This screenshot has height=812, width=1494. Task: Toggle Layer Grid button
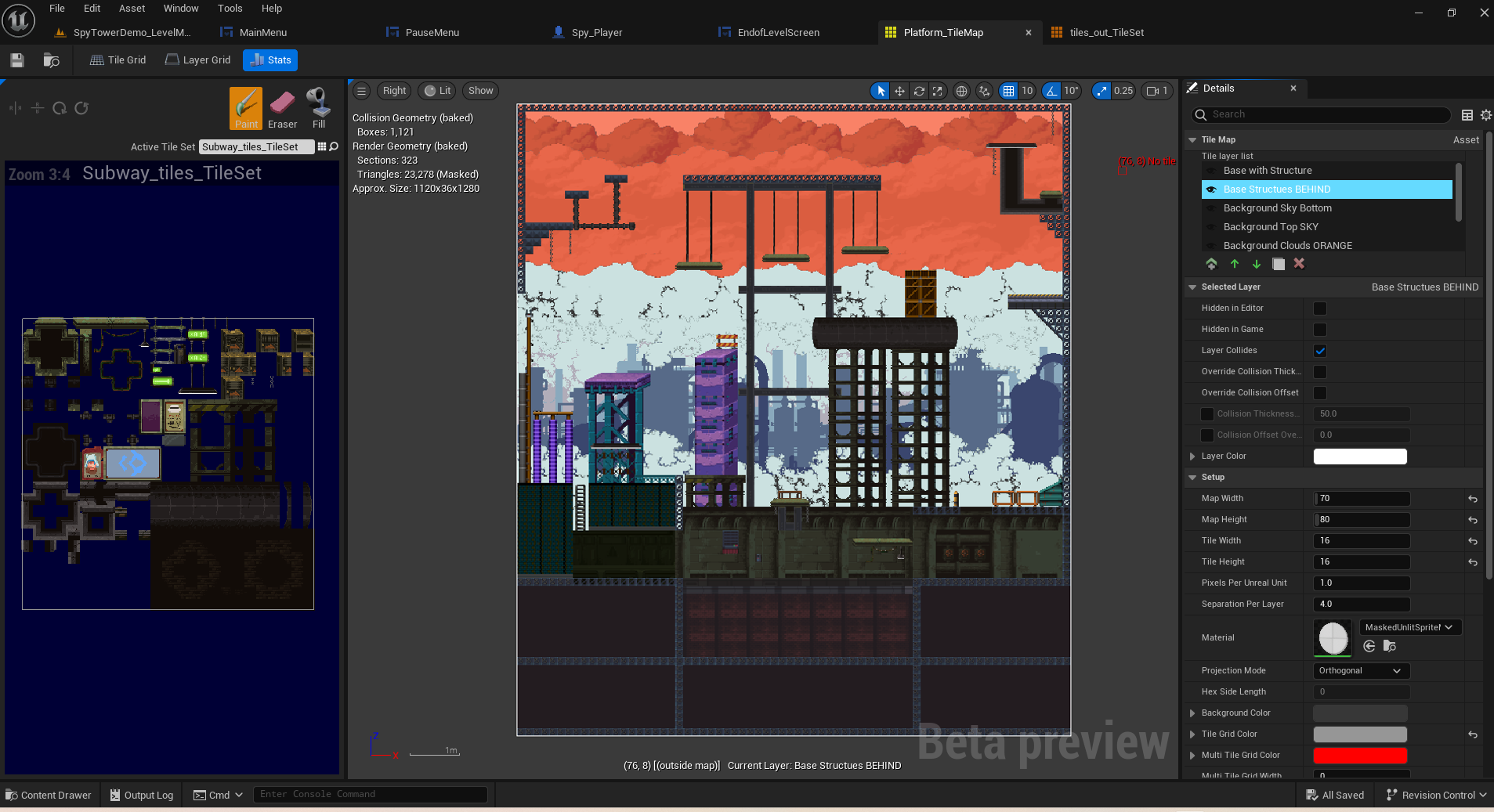coord(198,60)
